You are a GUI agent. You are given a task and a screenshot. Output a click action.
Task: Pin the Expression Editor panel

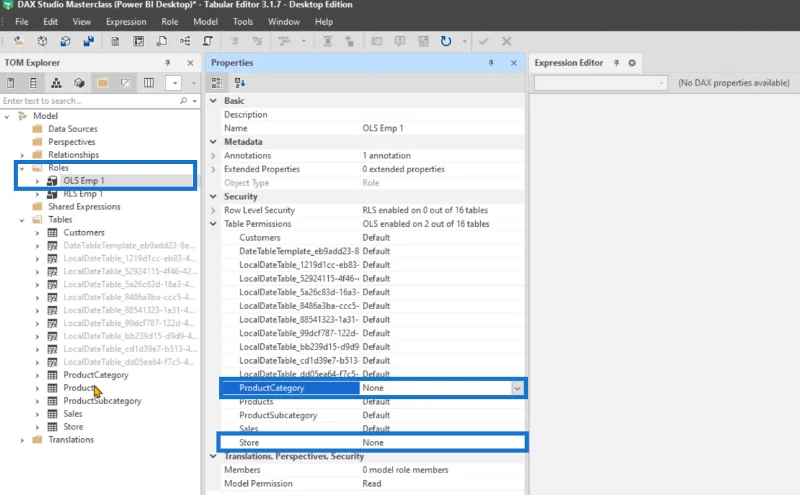pyautogui.click(x=616, y=63)
